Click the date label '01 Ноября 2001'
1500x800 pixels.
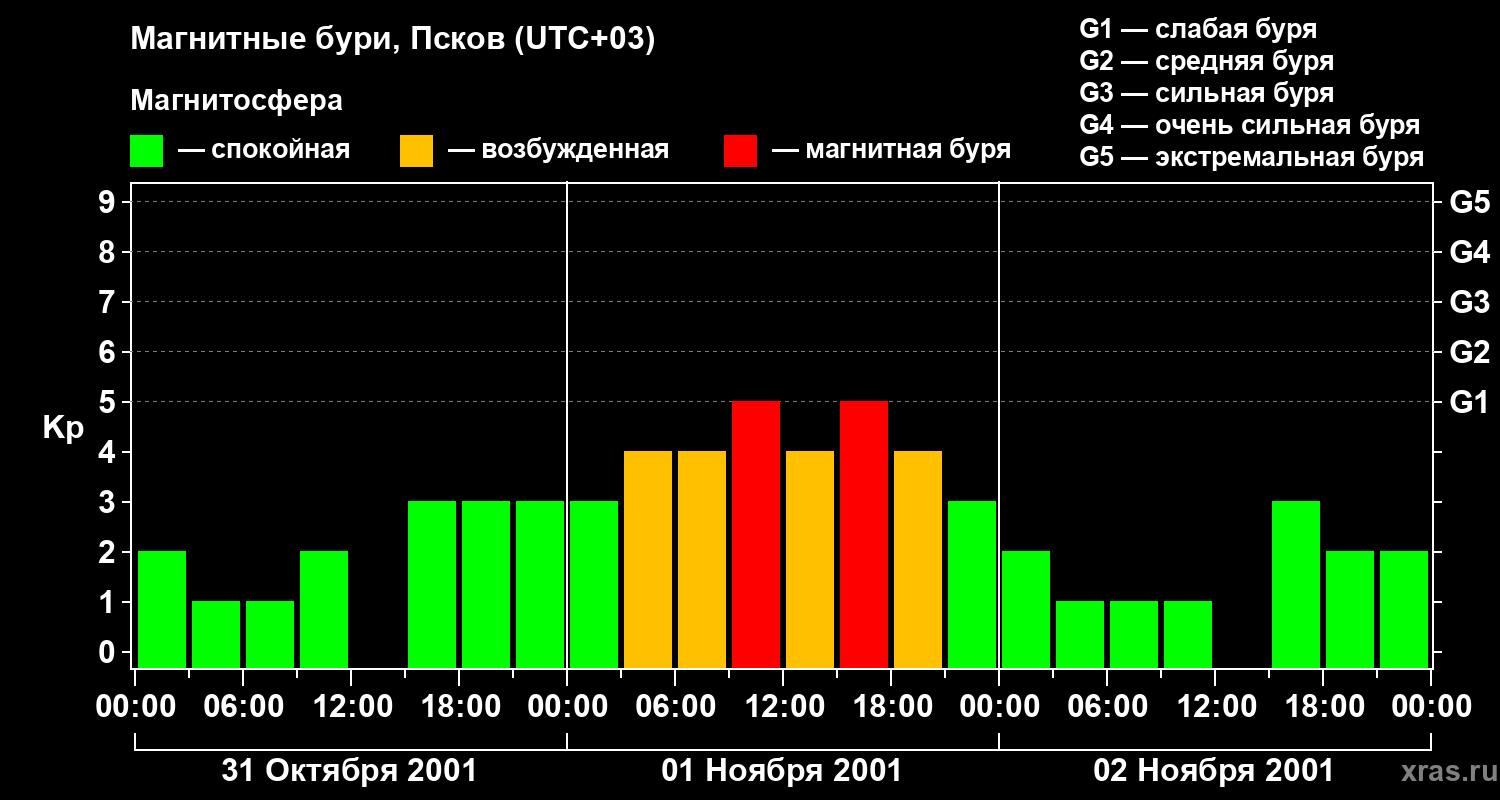tap(782, 771)
